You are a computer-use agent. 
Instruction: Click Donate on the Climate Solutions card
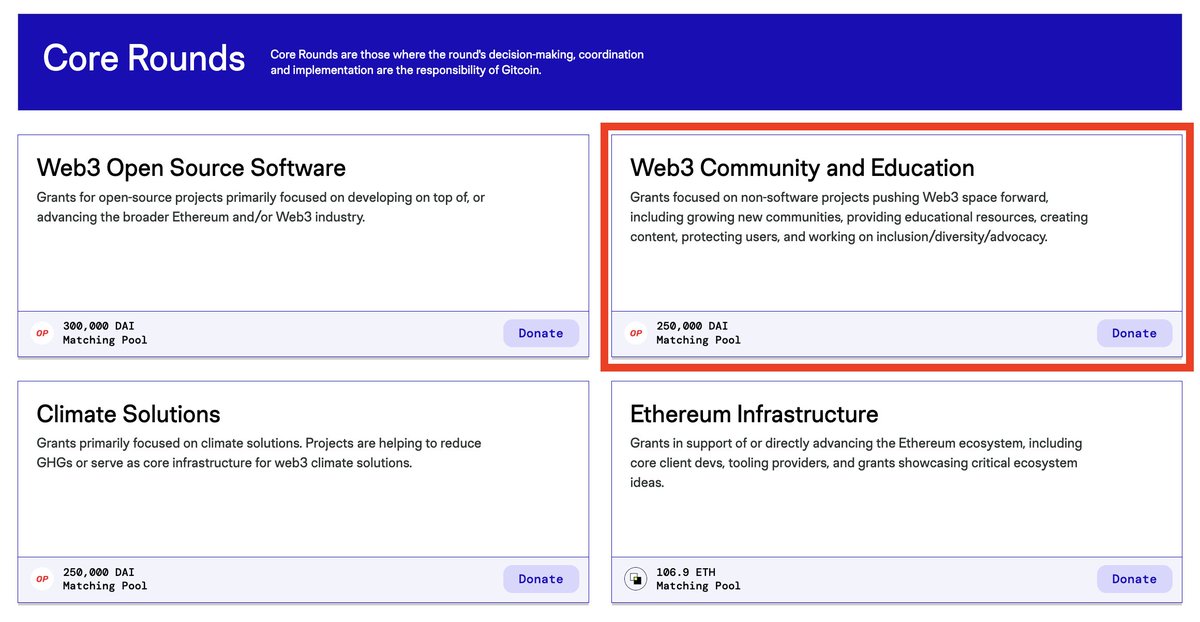[x=541, y=579]
